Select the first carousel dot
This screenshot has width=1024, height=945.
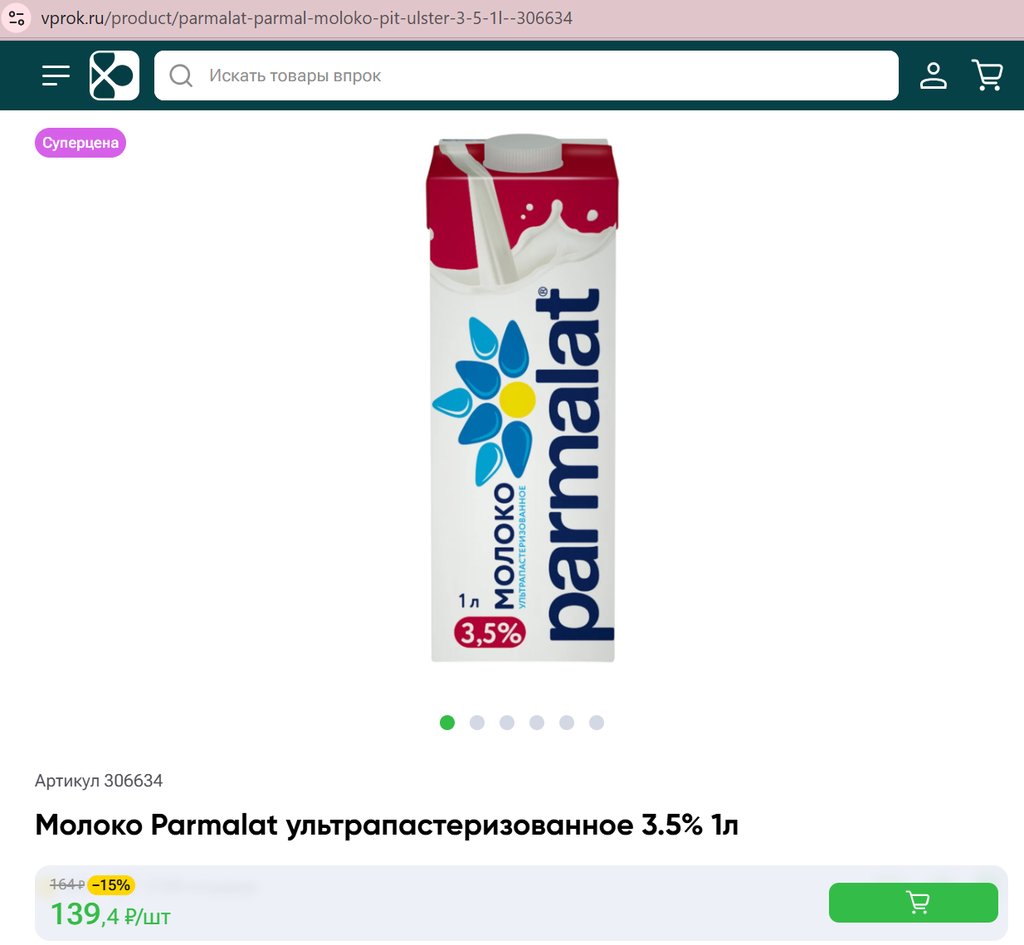tap(447, 722)
